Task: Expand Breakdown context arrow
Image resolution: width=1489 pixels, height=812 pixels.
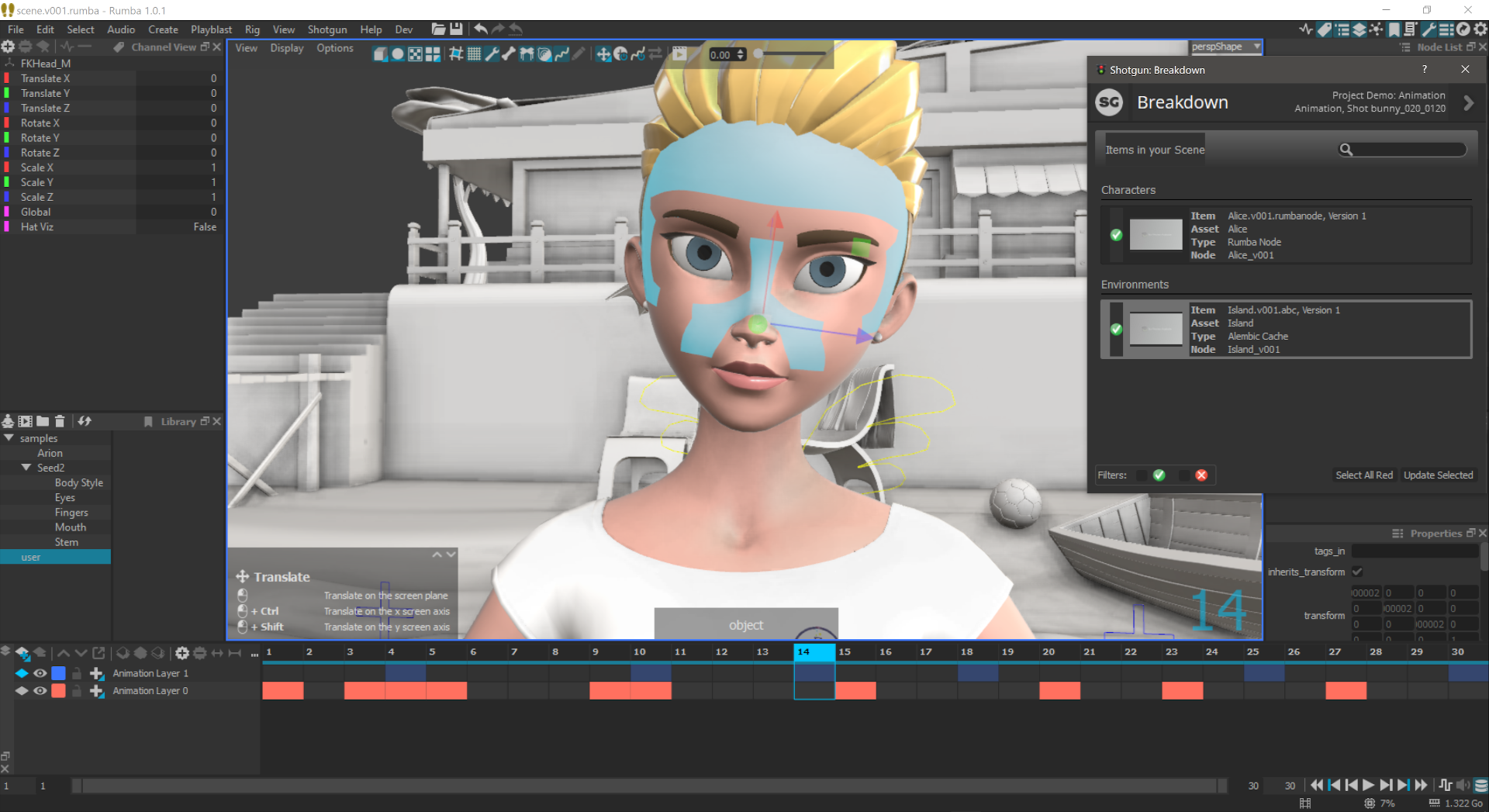Action: 1468,102
